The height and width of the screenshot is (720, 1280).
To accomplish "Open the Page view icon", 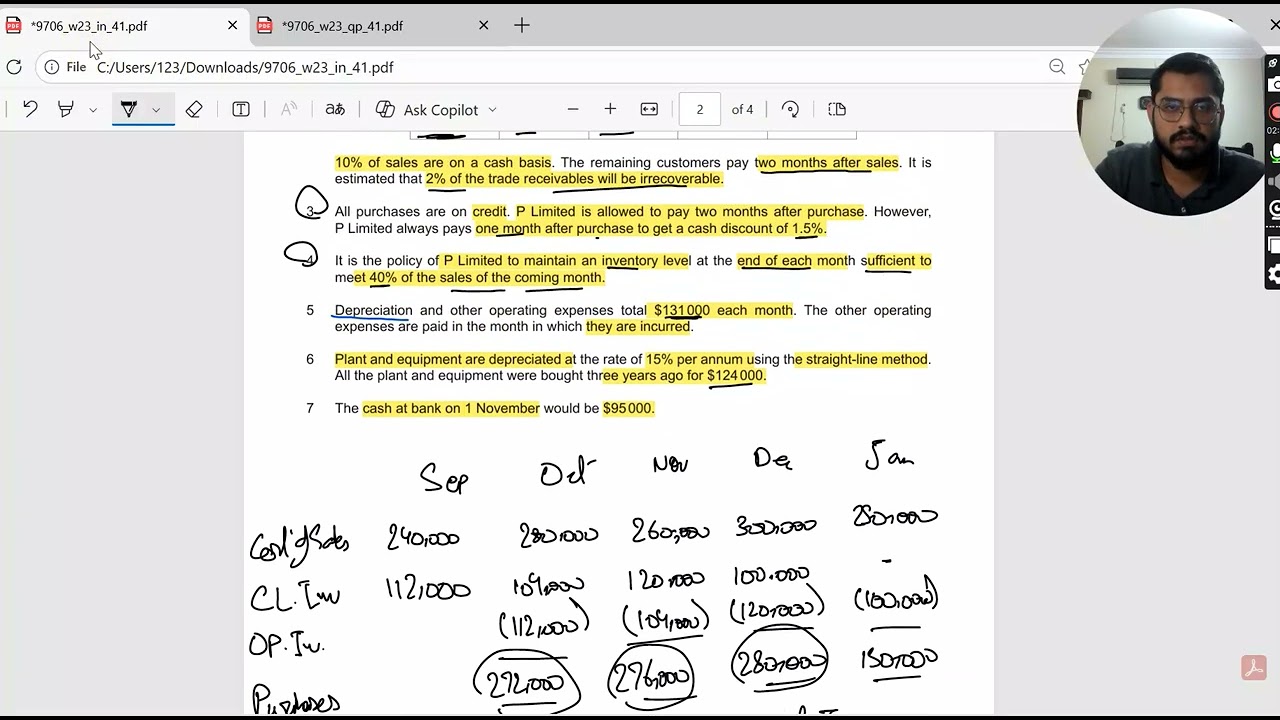I will coord(837,109).
